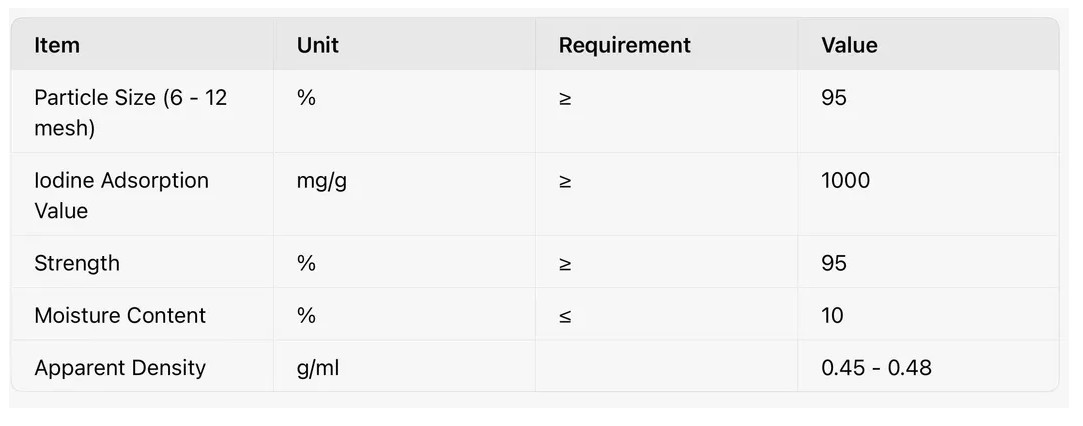The height and width of the screenshot is (426, 1083).
Task: Select the Moisture Content value "10"
Action: 832,315
